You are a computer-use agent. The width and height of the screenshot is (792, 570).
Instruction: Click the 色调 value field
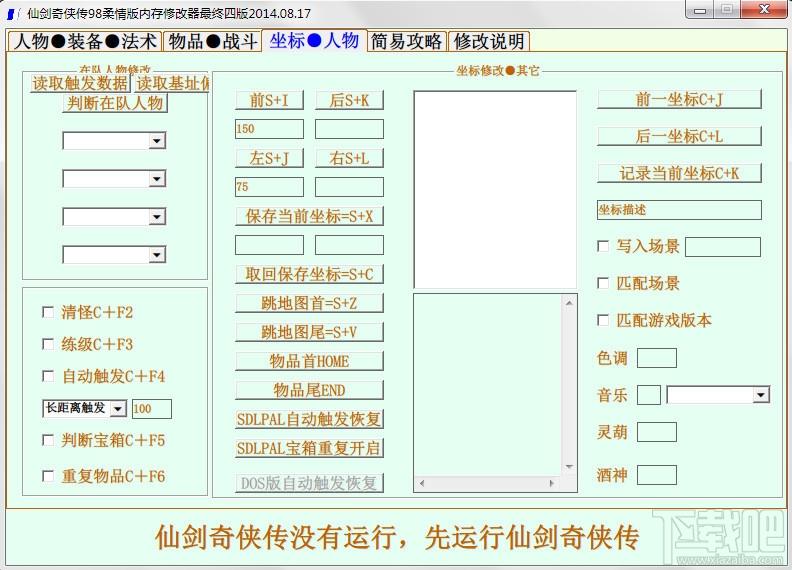pos(657,358)
